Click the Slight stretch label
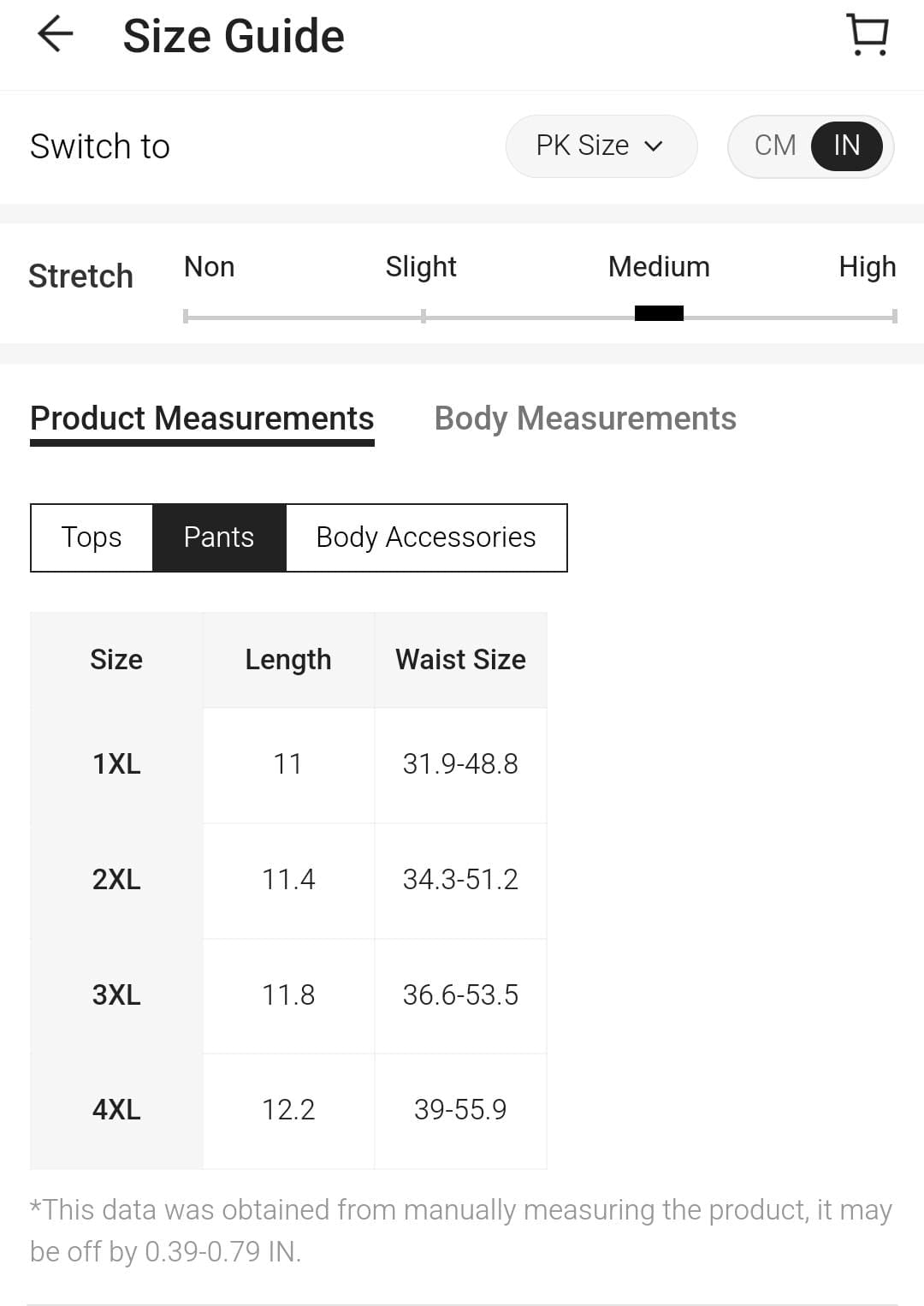 (421, 267)
